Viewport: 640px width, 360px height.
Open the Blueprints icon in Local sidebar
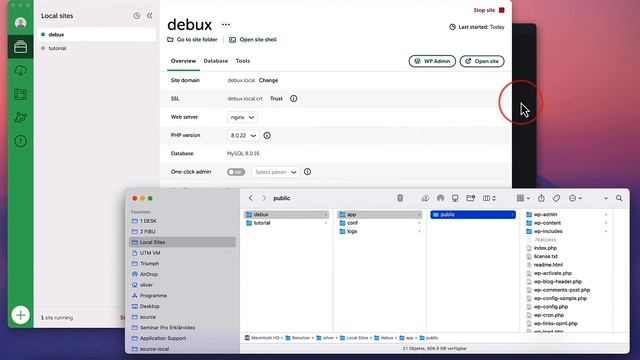click(x=20, y=94)
